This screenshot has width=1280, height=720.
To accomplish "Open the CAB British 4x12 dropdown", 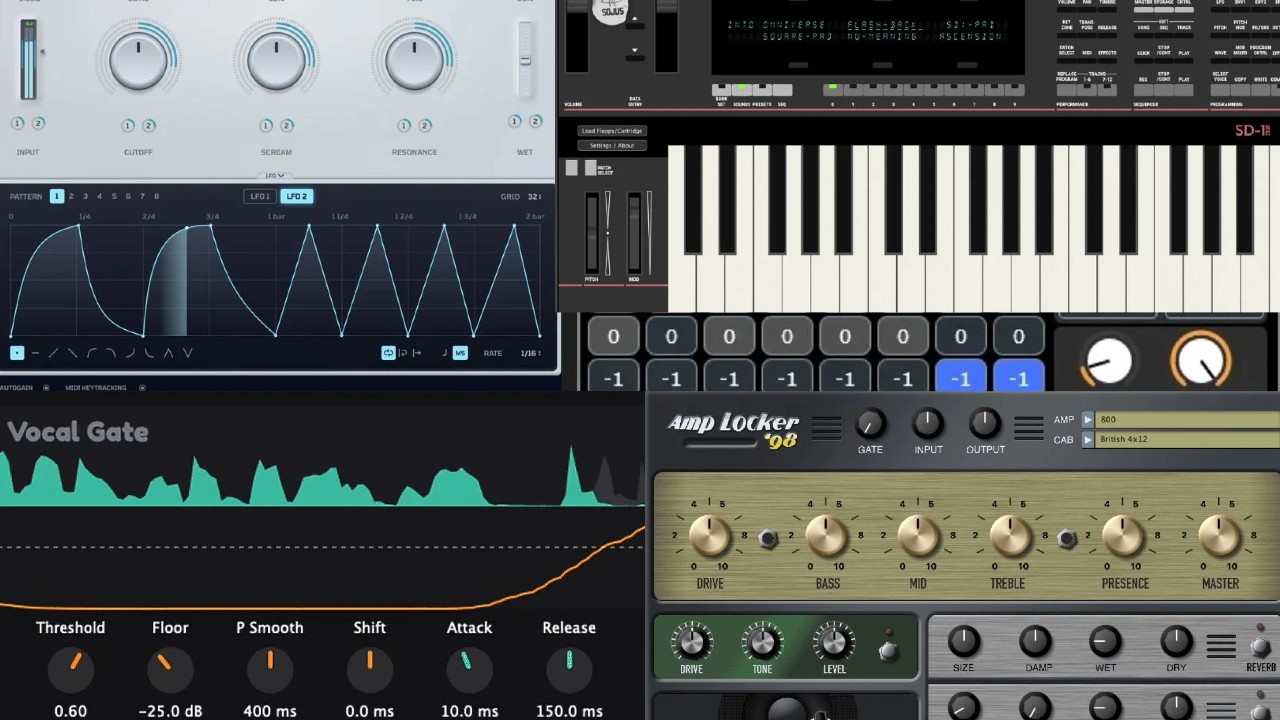I will coord(1188,439).
